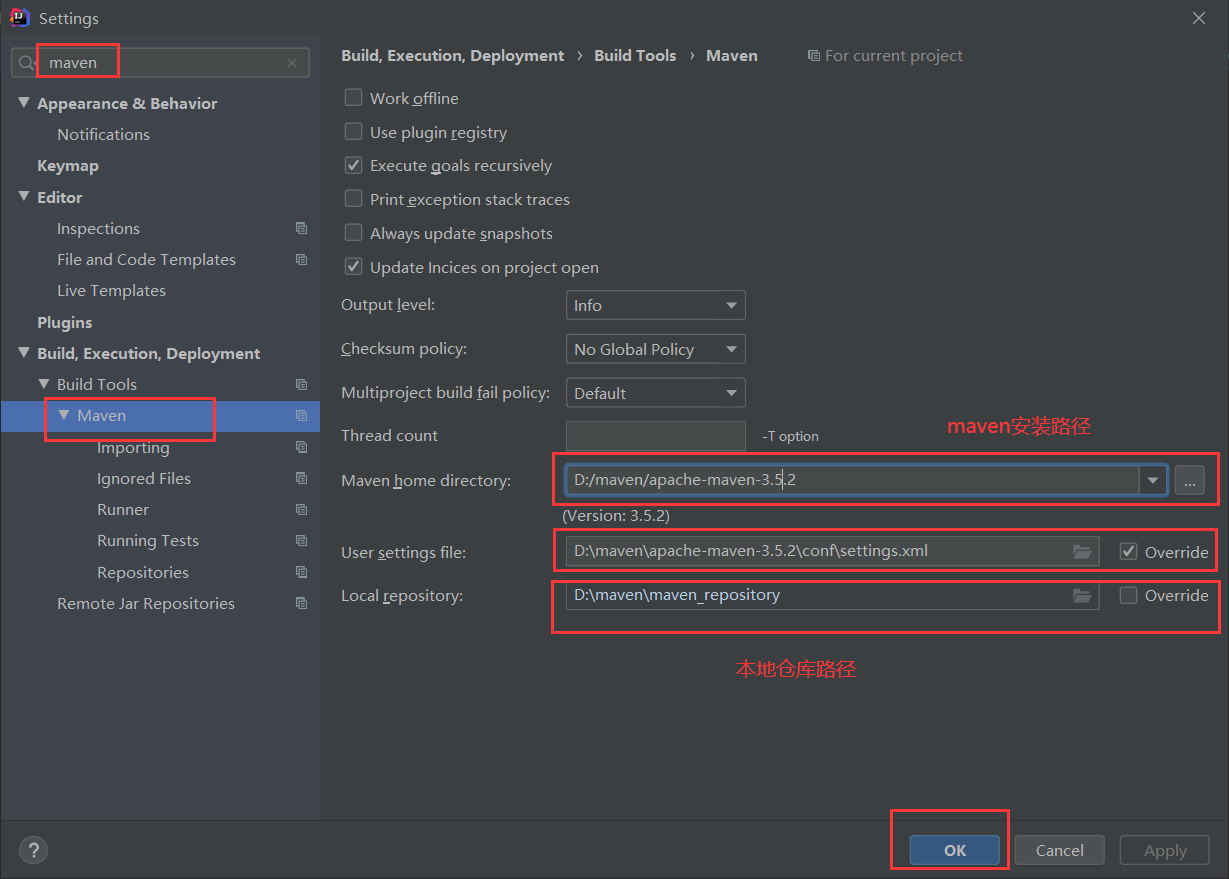Viewport: 1229px width, 879px height.
Task: Click project-level icon next to File and Code Templates
Action: click(x=301, y=259)
